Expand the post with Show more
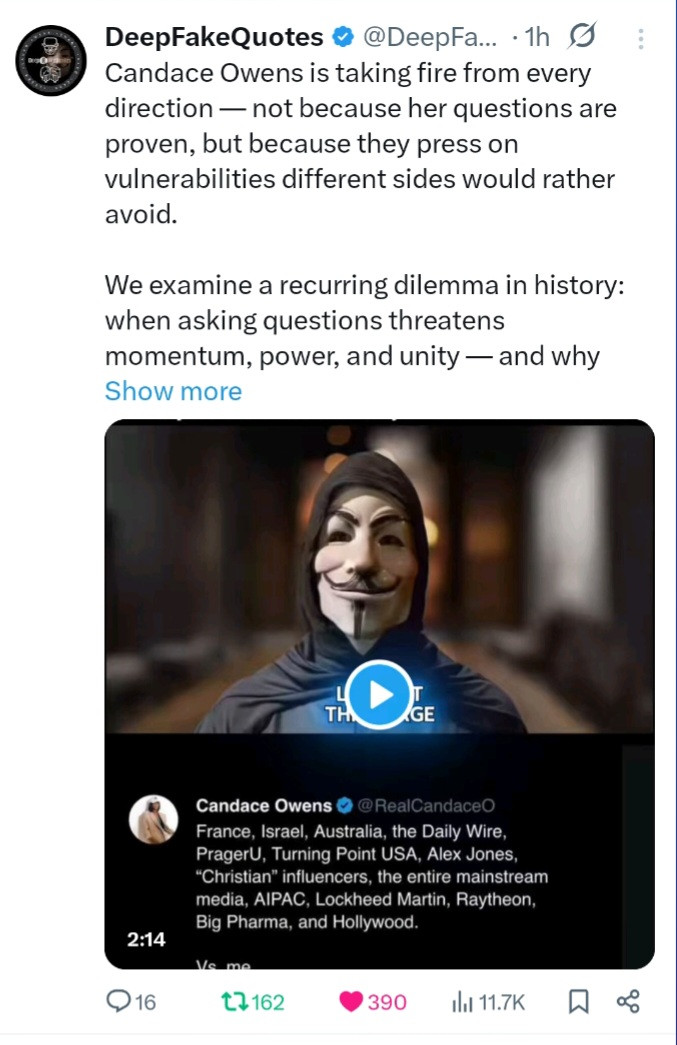 [173, 391]
